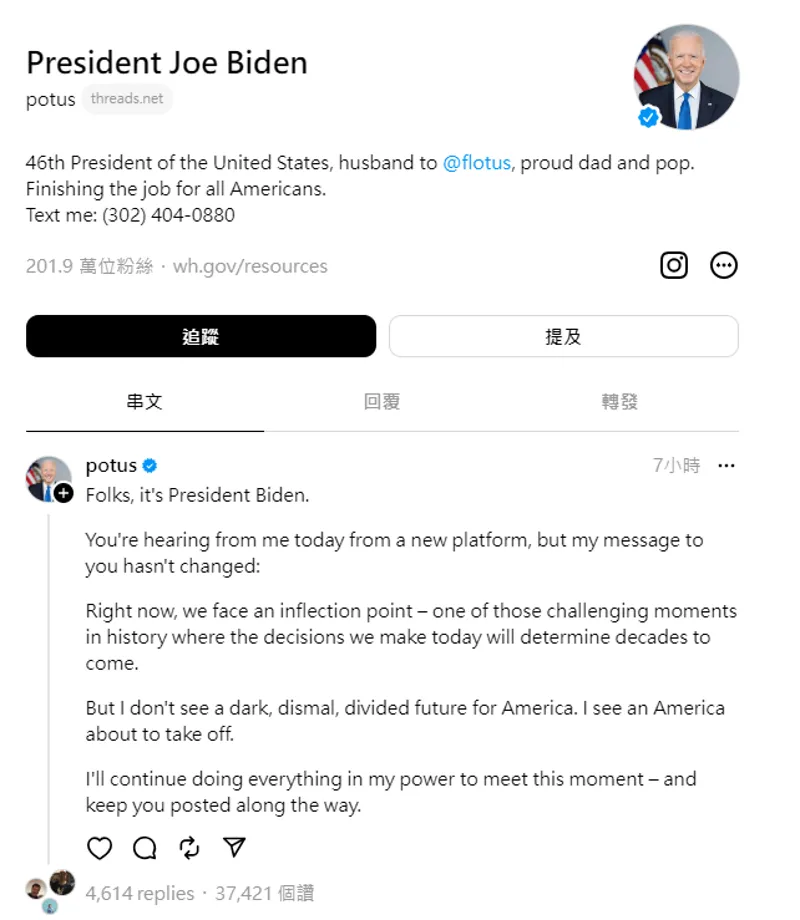Click the plus badge on post avatar
This screenshot has width=800, height=920.
[x=63, y=493]
